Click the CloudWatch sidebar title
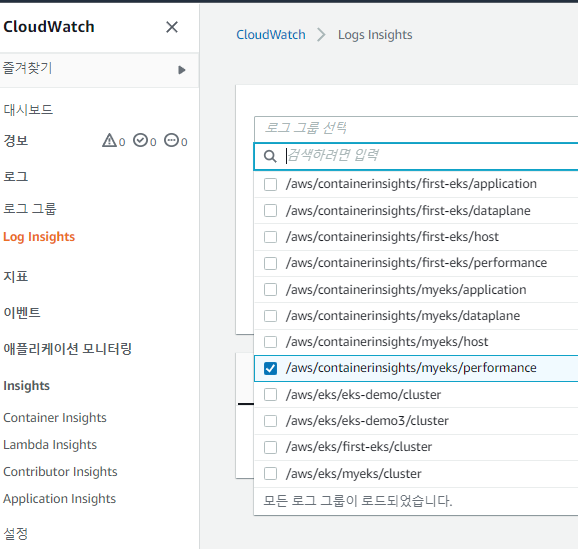Screen dimensions: 578x549 click(x=49, y=27)
